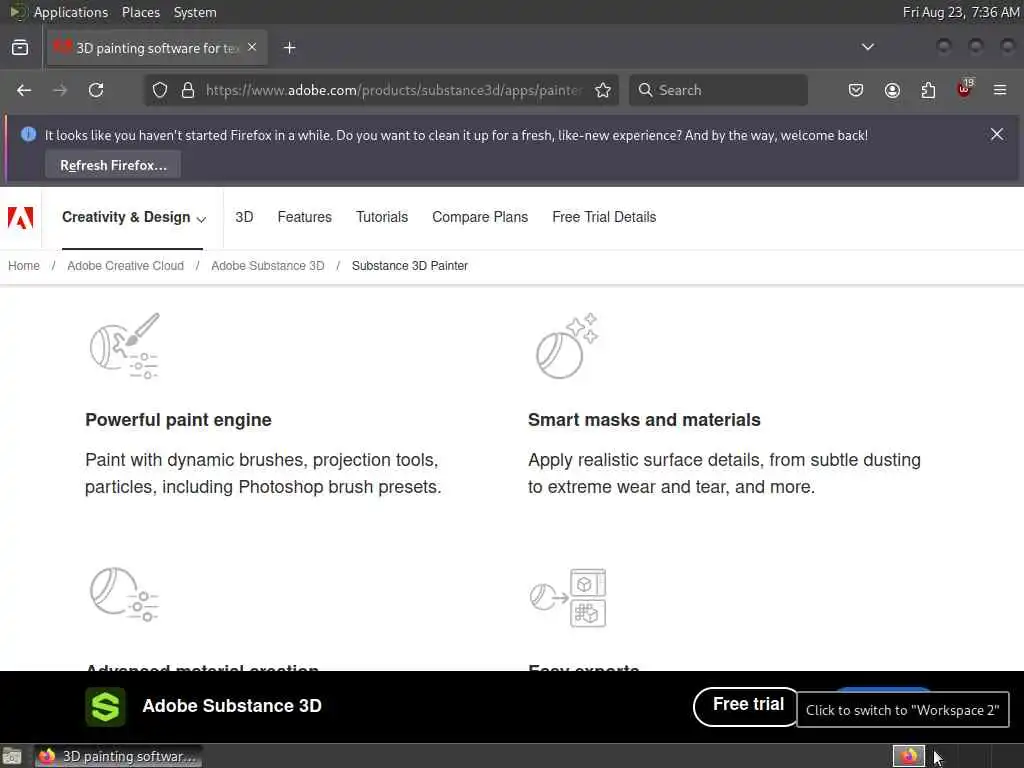Click the easy exports icon
This screenshot has width=1024, height=768.
click(x=568, y=597)
